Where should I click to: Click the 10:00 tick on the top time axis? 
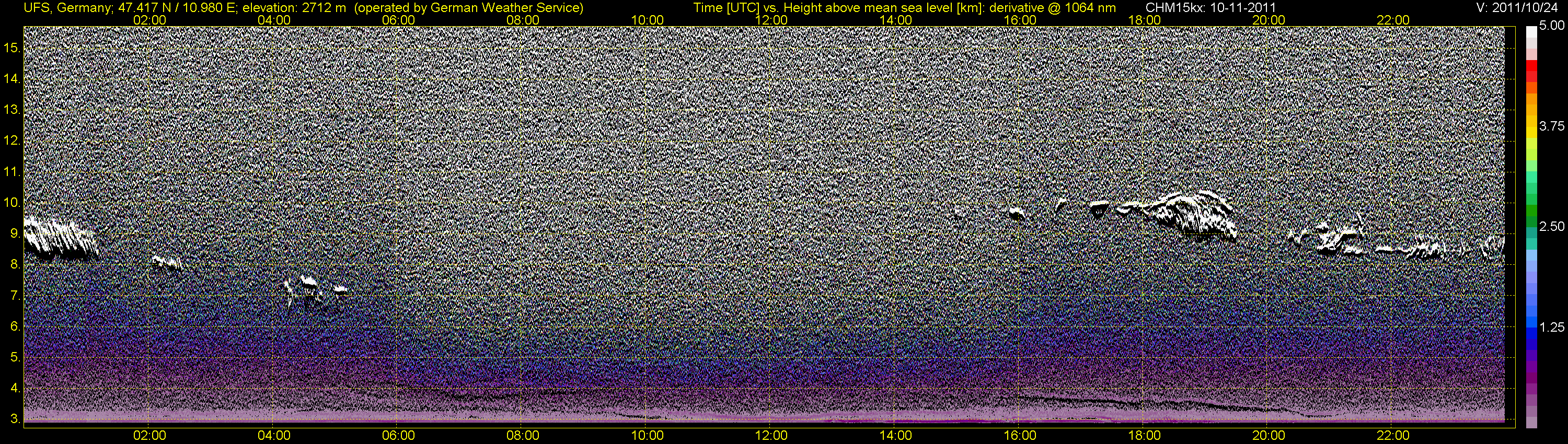click(x=647, y=20)
